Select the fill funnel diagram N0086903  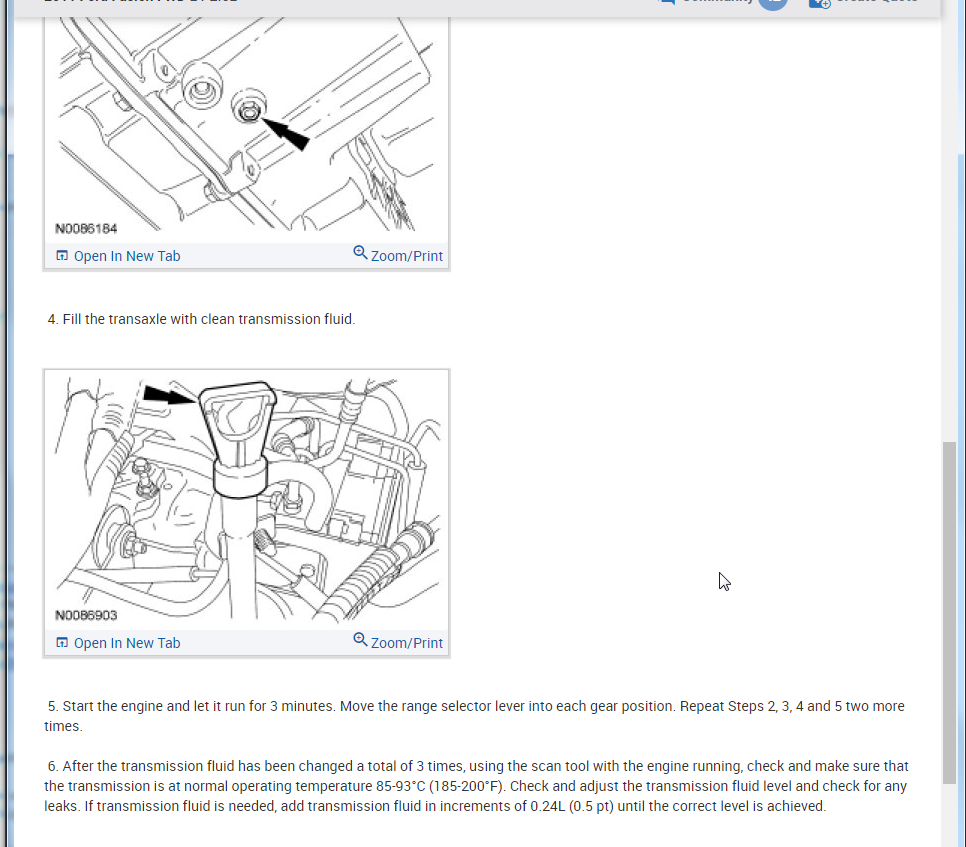pos(246,500)
